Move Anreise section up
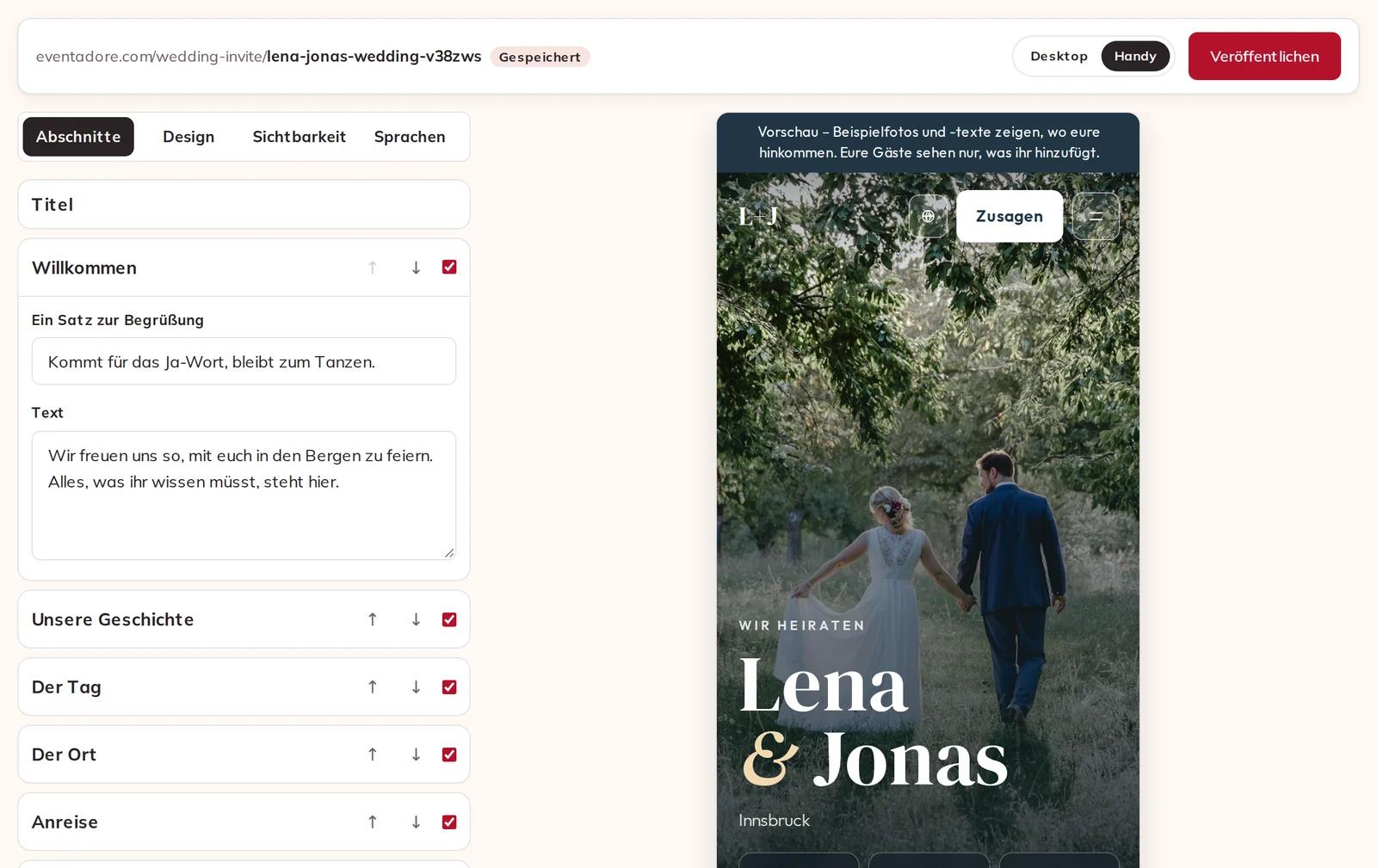This screenshot has height=868, width=1377. click(x=373, y=822)
